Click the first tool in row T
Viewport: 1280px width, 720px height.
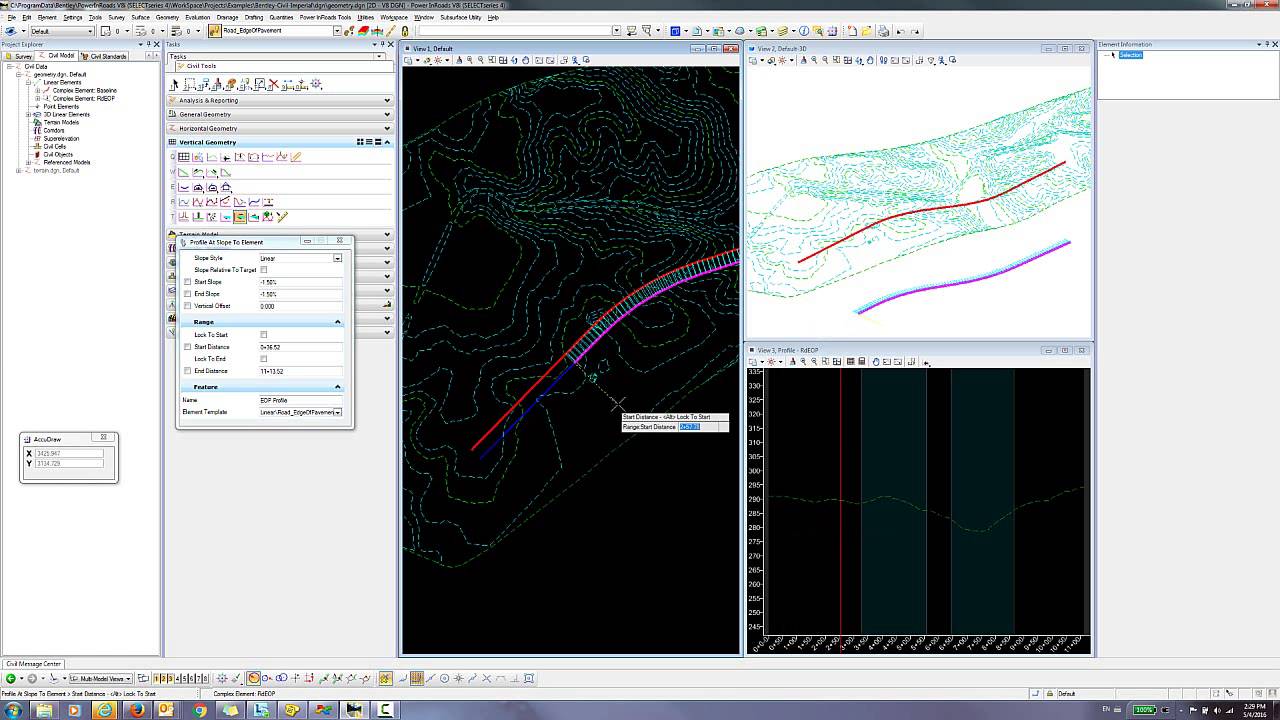(183, 217)
